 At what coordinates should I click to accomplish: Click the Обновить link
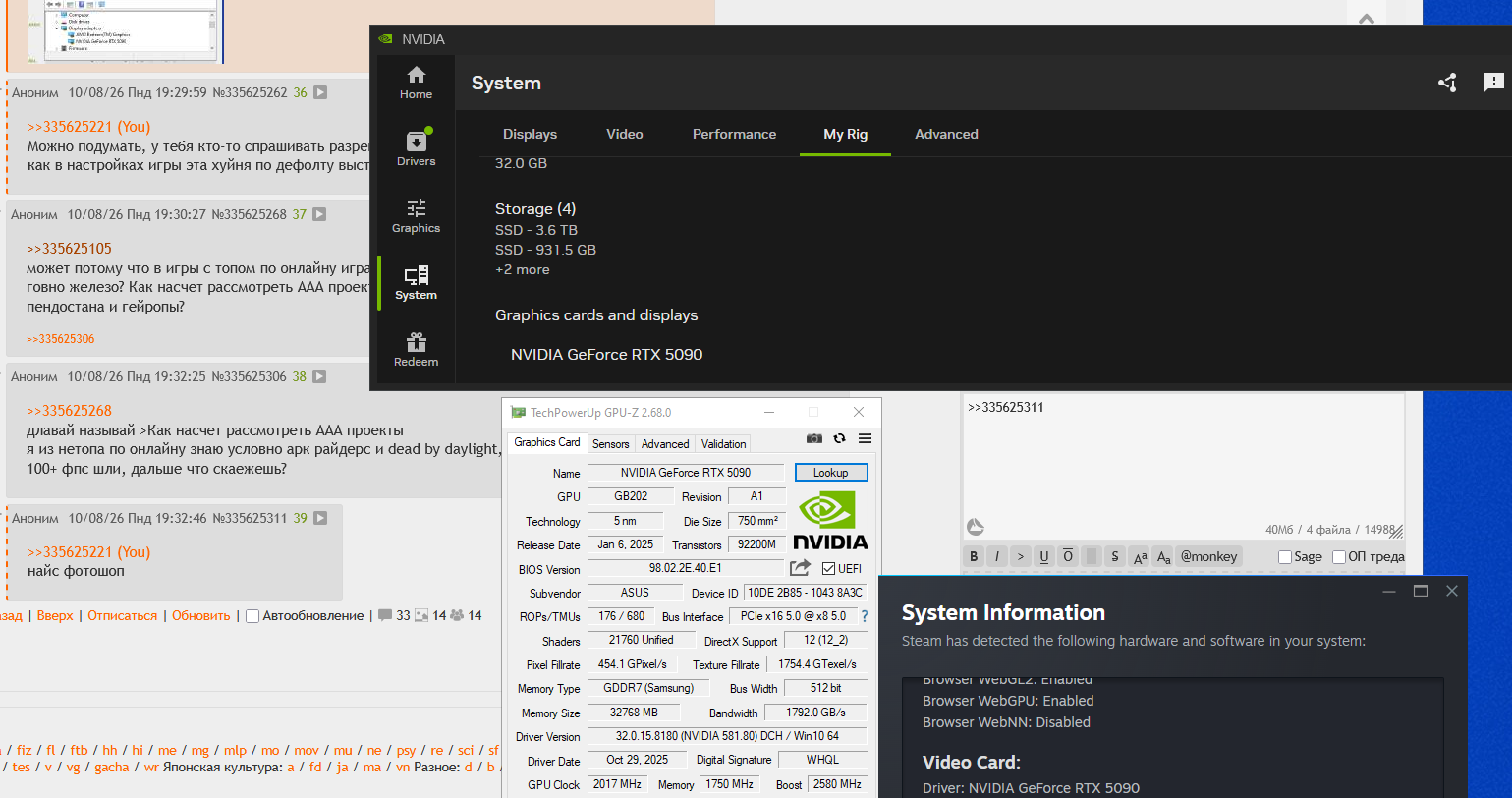point(201,616)
